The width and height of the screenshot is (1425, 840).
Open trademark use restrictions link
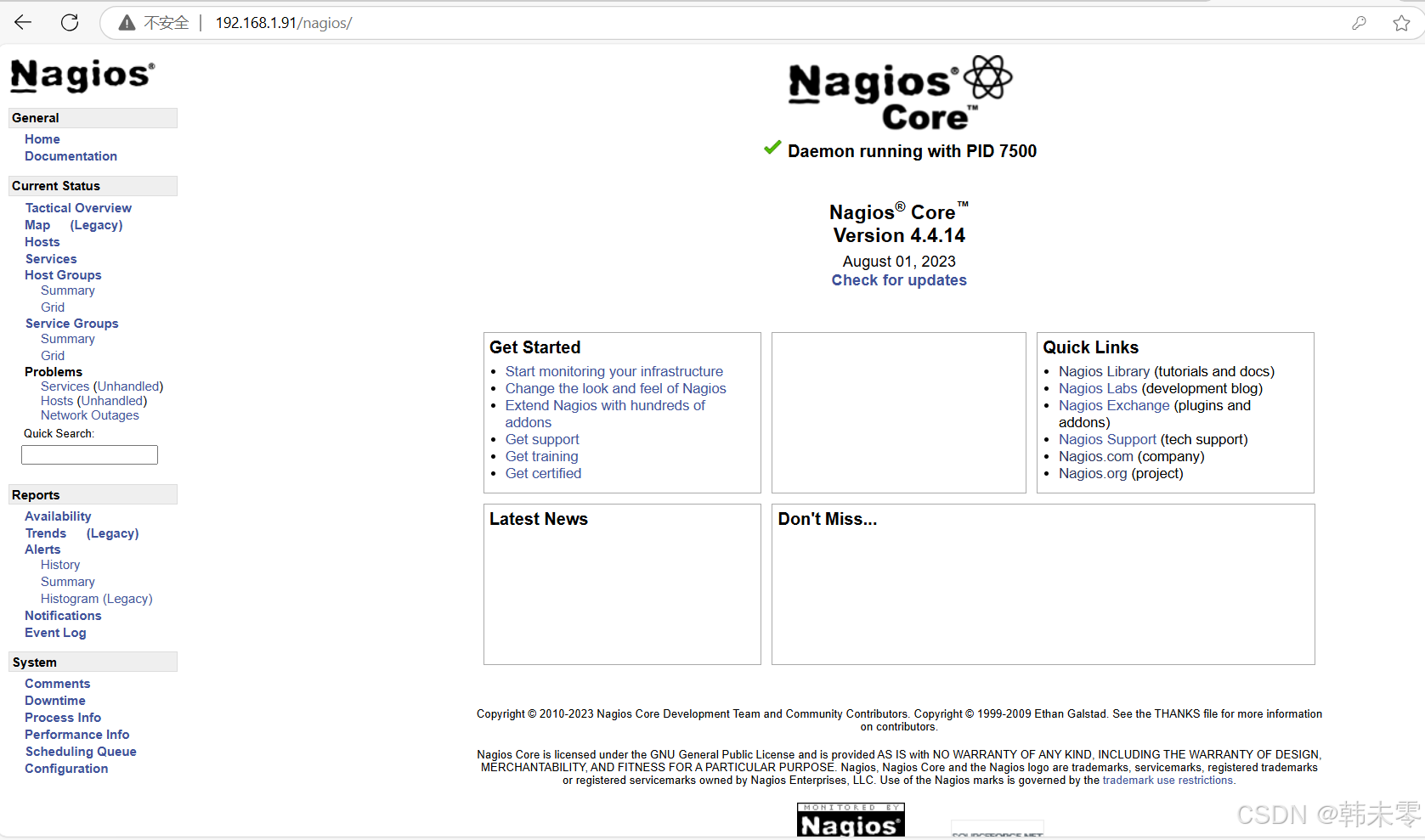click(1168, 781)
